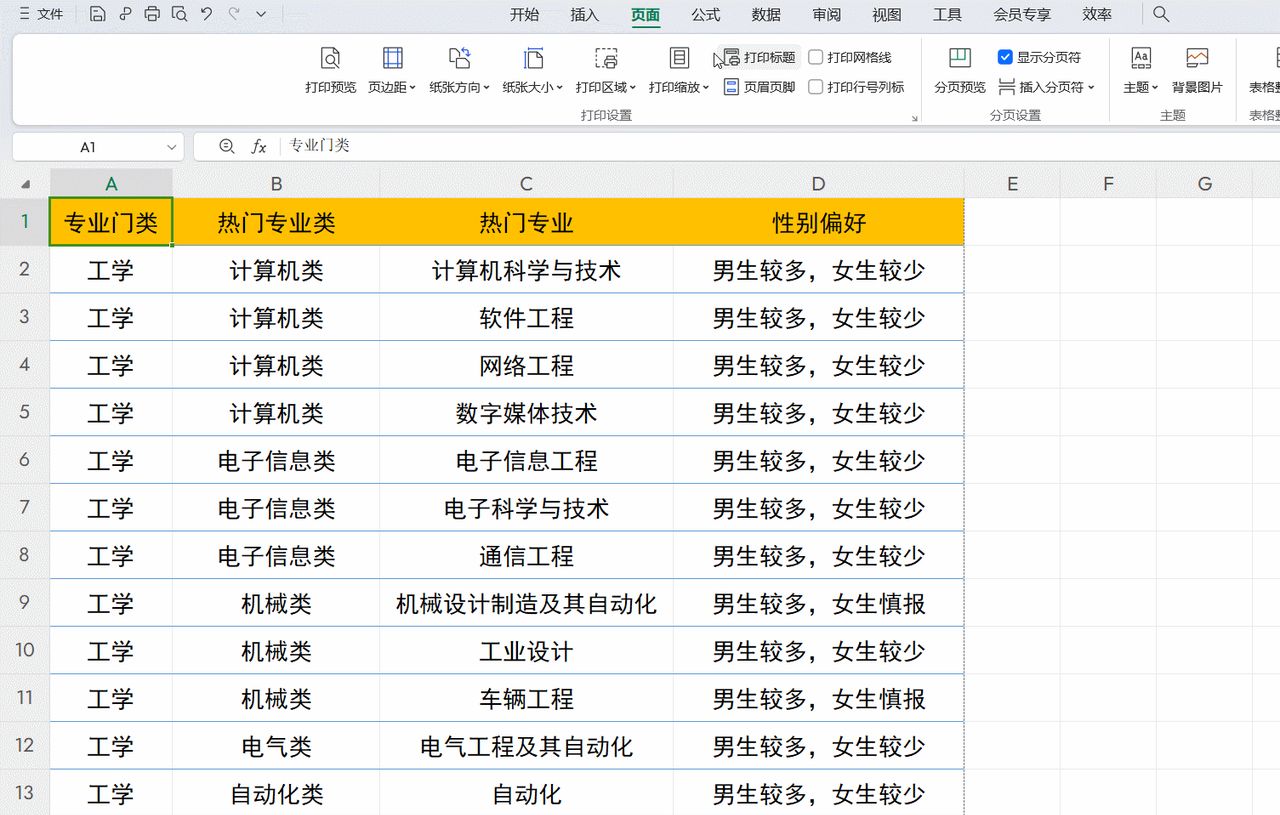Uncheck the 显示分页符 checkbox
Image resolution: width=1280 pixels, height=815 pixels.
(1006, 58)
